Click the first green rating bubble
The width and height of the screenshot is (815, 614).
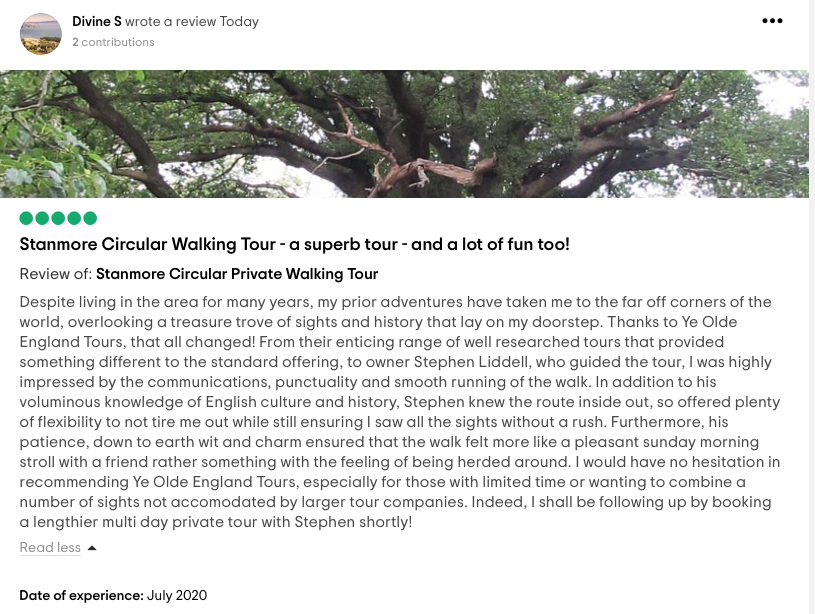click(26, 218)
